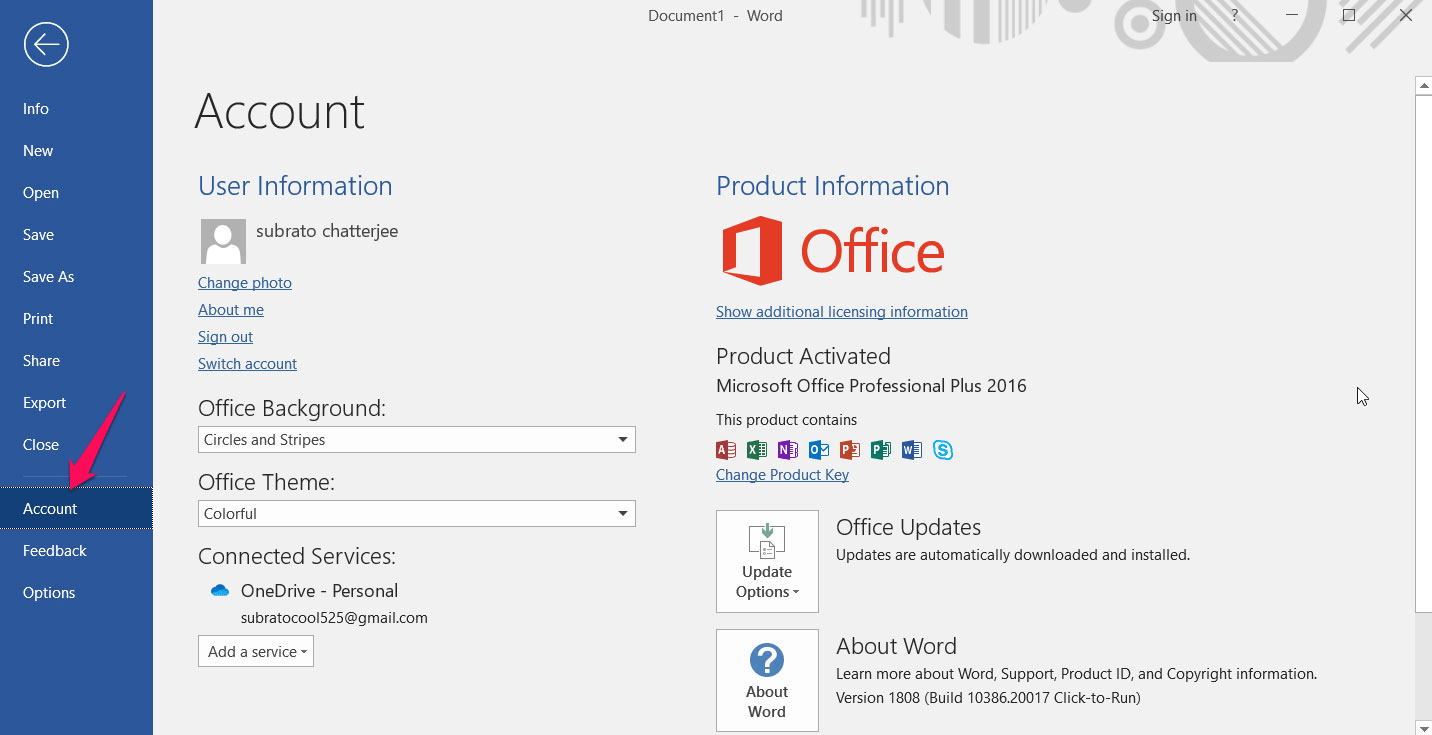Click the user profile photo placeholder
Screen dimensions: 1432x735
223,241
